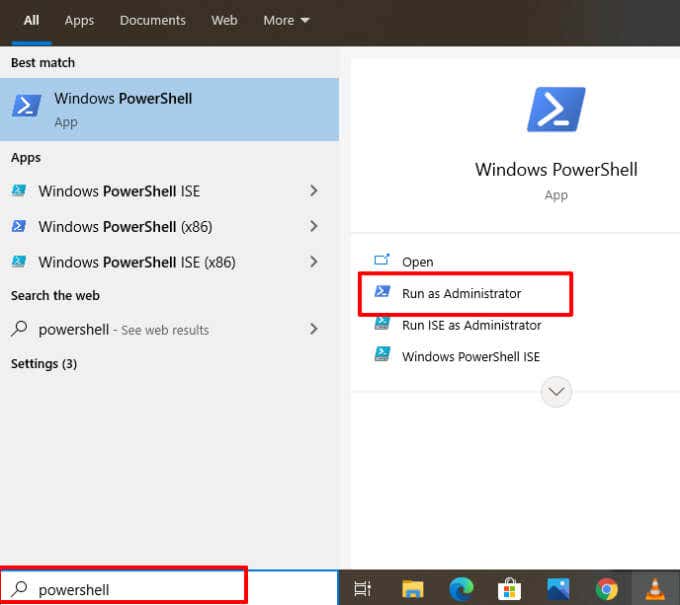
Task: Open the Settings (3) results group
Action: [x=44, y=363]
